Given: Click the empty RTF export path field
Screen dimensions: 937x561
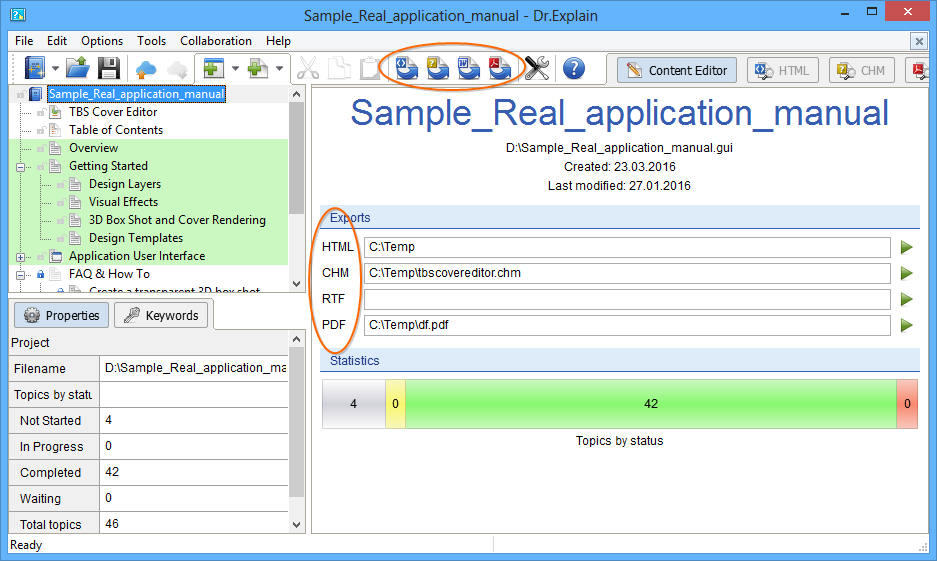Looking at the screenshot, I should coord(627,299).
